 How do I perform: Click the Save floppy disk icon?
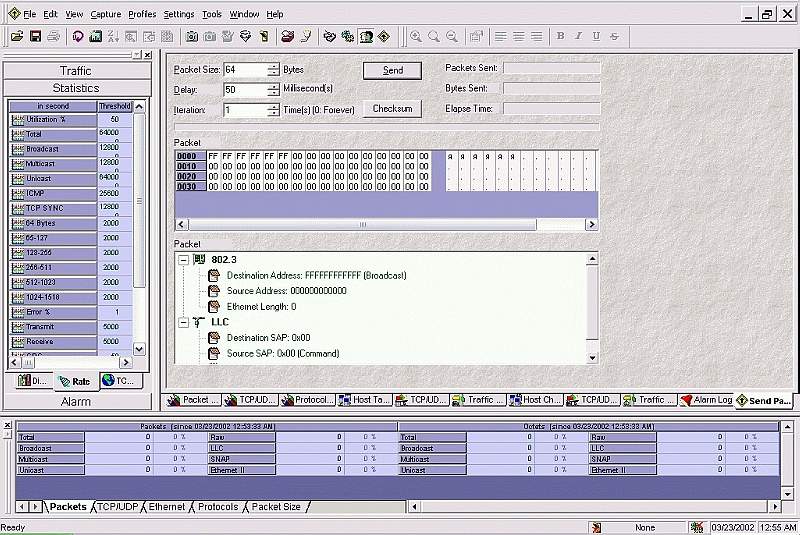pyautogui.click(x=35, y=36)
